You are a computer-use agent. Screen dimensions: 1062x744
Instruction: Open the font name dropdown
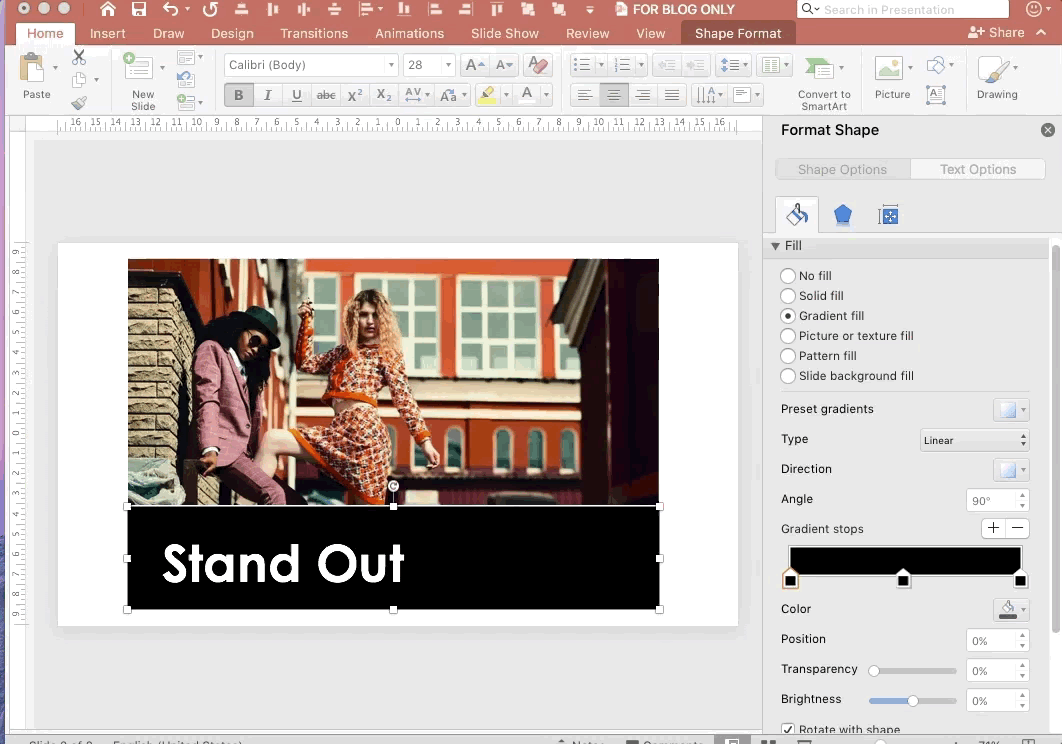[391, 65]
